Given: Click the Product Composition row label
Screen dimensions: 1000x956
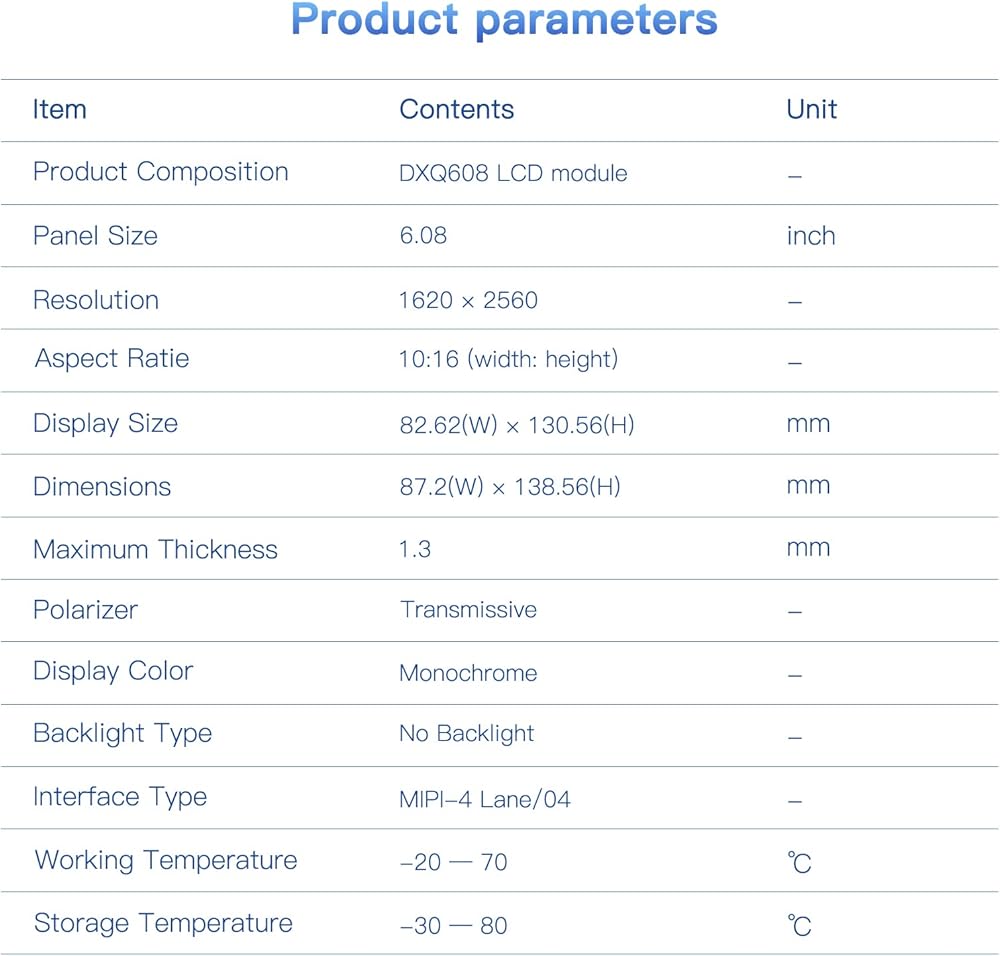Looking at the screenshot, I should [x=160, y=172].
